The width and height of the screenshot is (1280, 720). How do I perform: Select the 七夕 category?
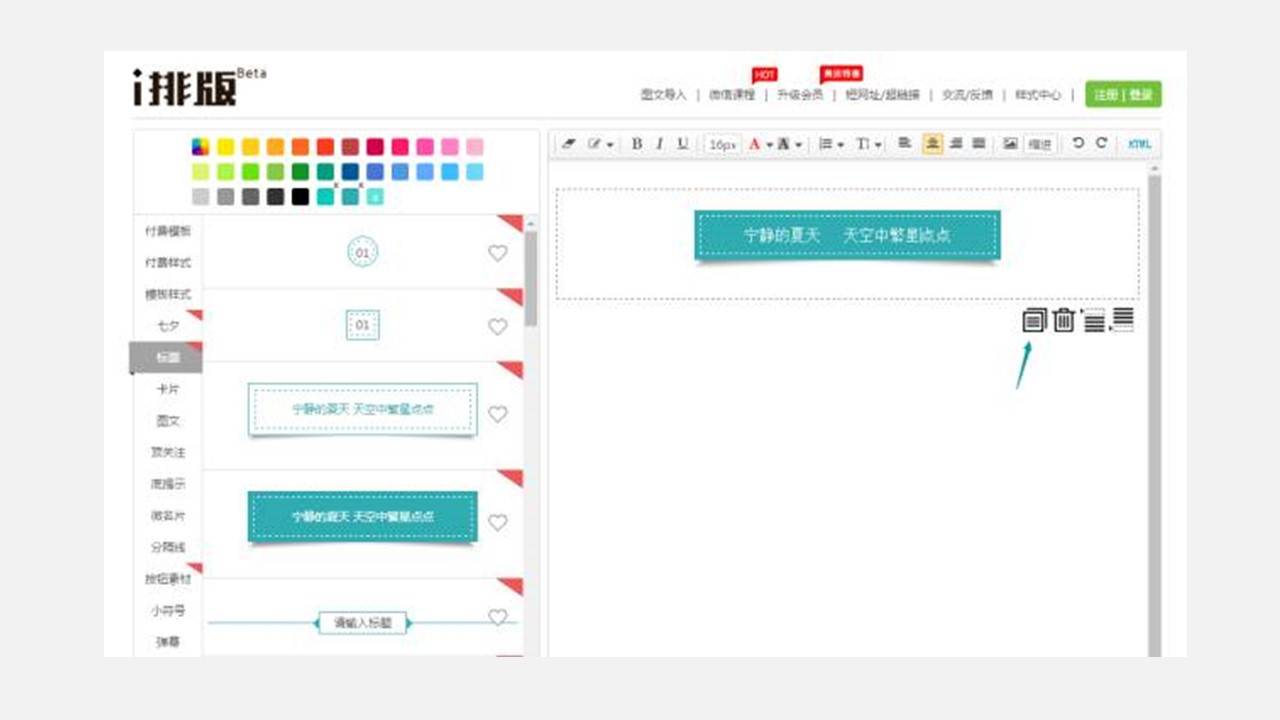[x=168, y=326]
